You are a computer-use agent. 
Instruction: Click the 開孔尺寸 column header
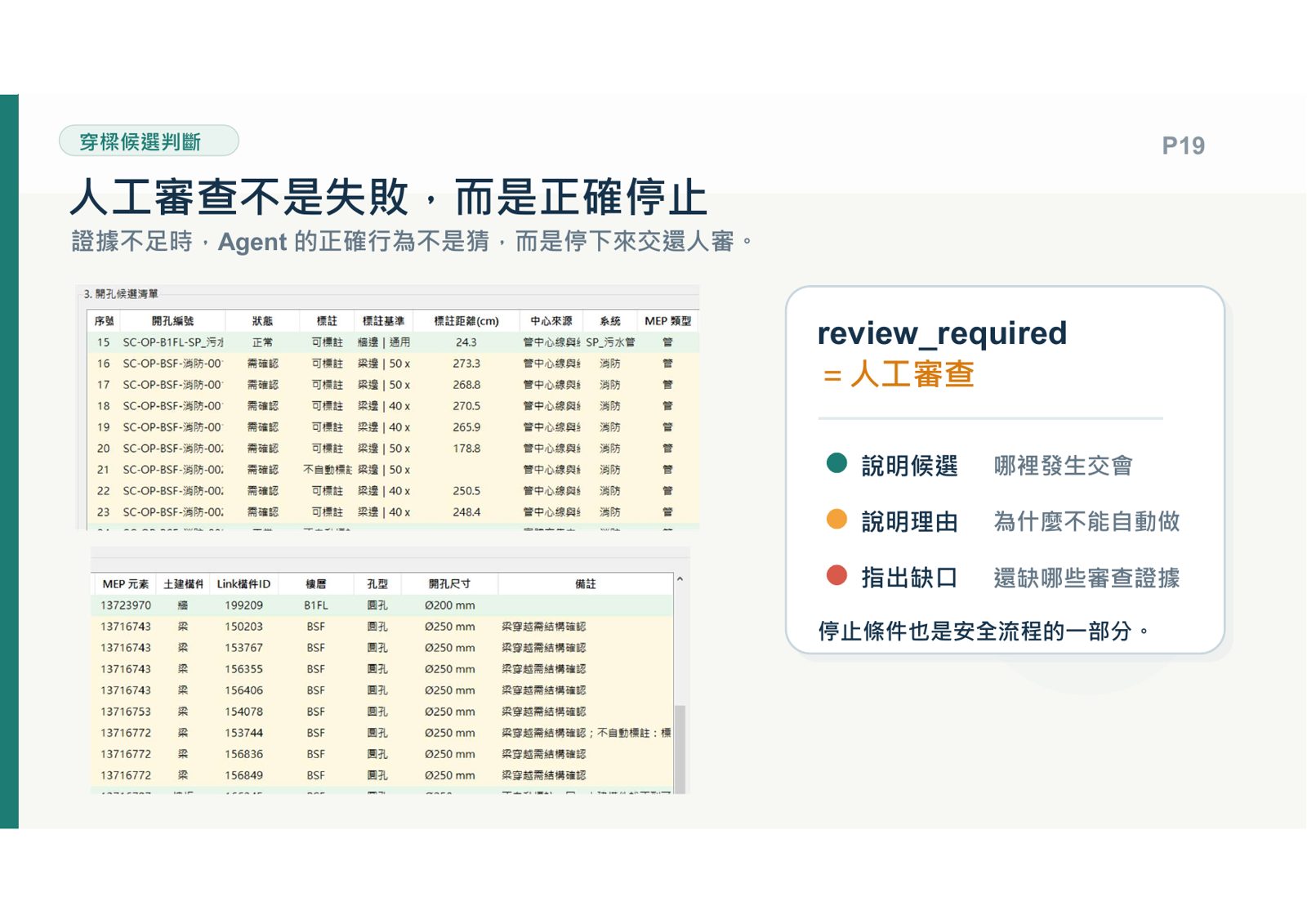[x=449, y=584]
